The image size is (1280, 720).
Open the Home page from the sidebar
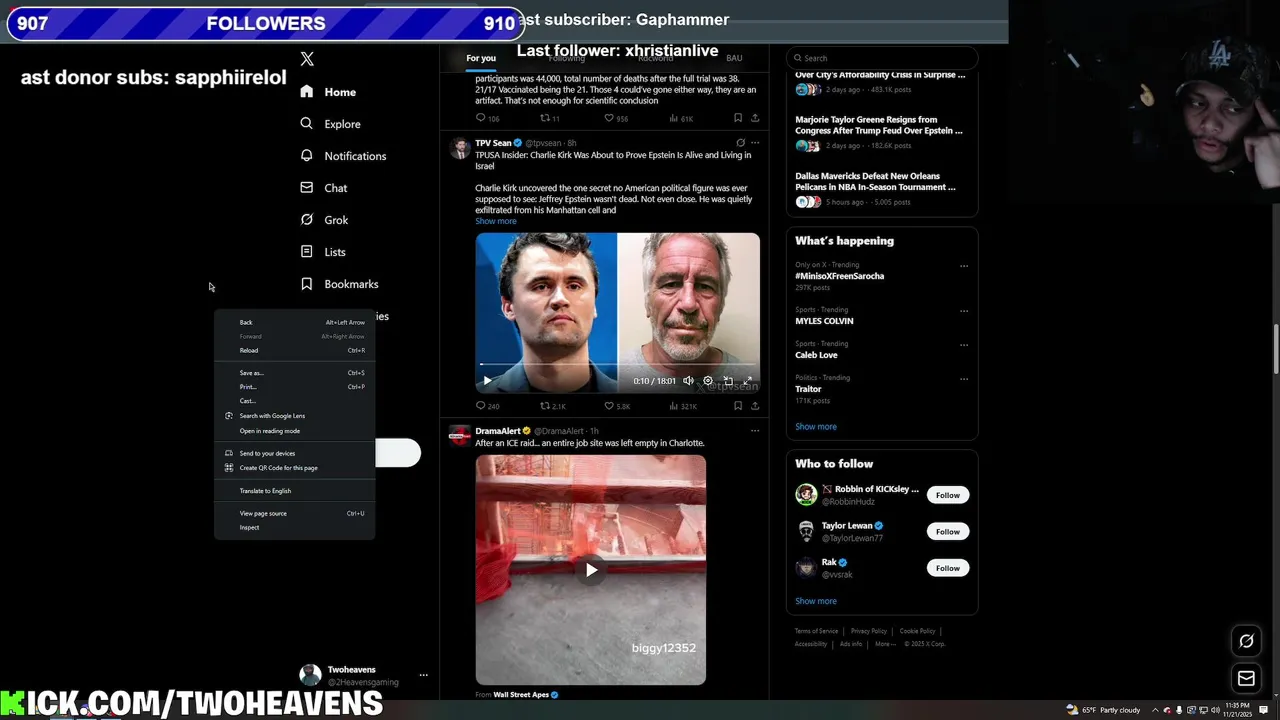tap(328, 92)
